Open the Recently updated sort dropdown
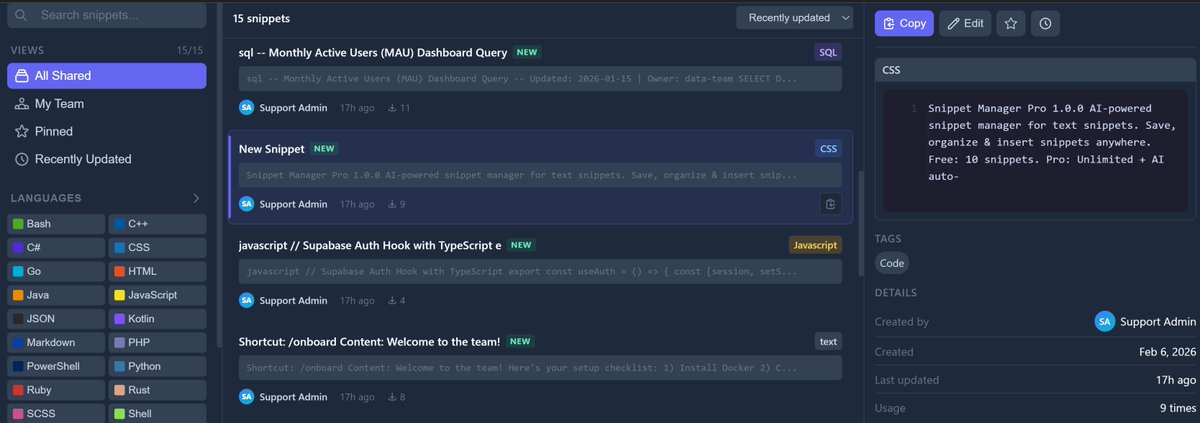Screen dimensions: 1200x423 coord(795,18)
